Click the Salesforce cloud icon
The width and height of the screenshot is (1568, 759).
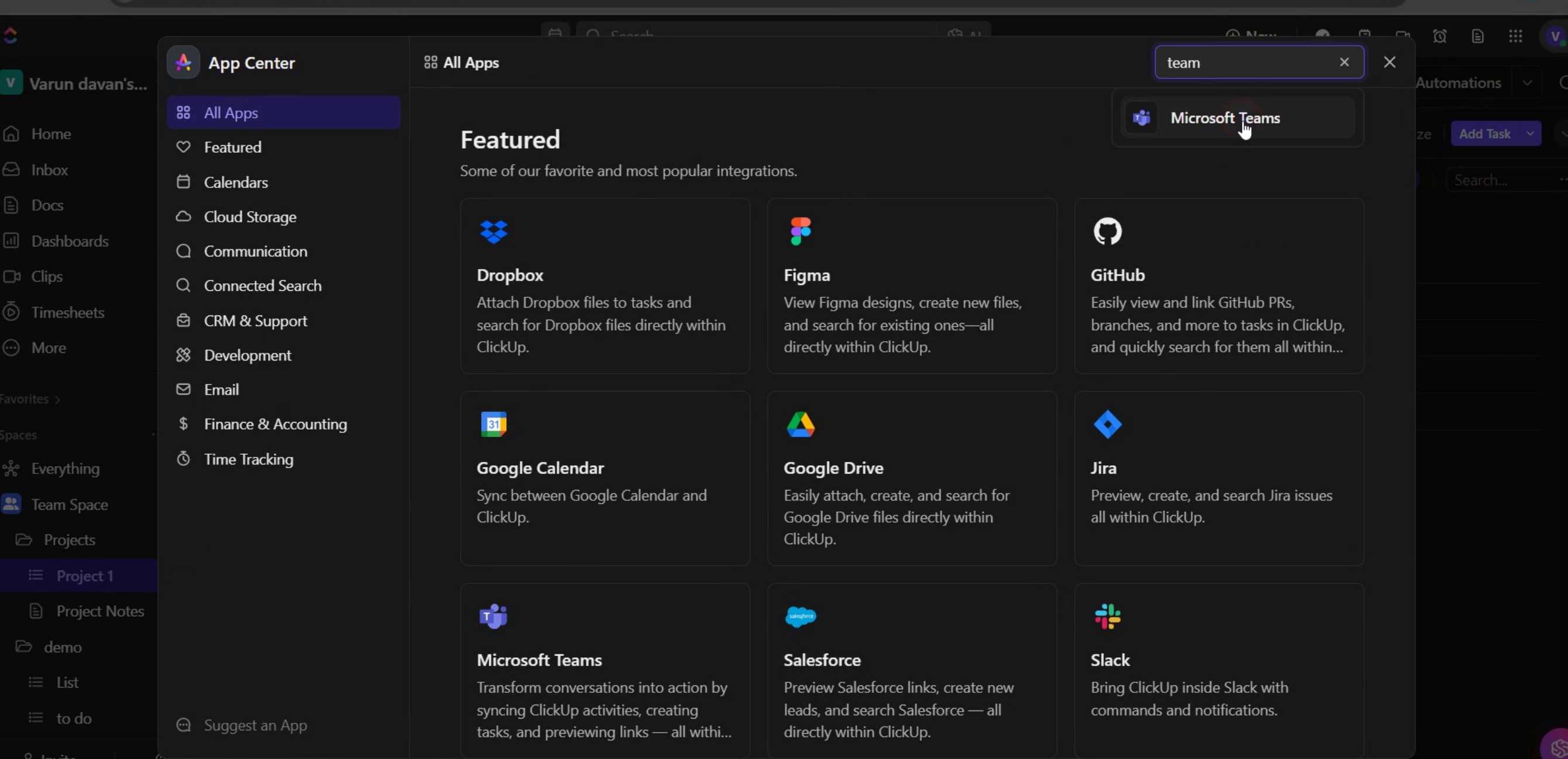pos(800,617)
